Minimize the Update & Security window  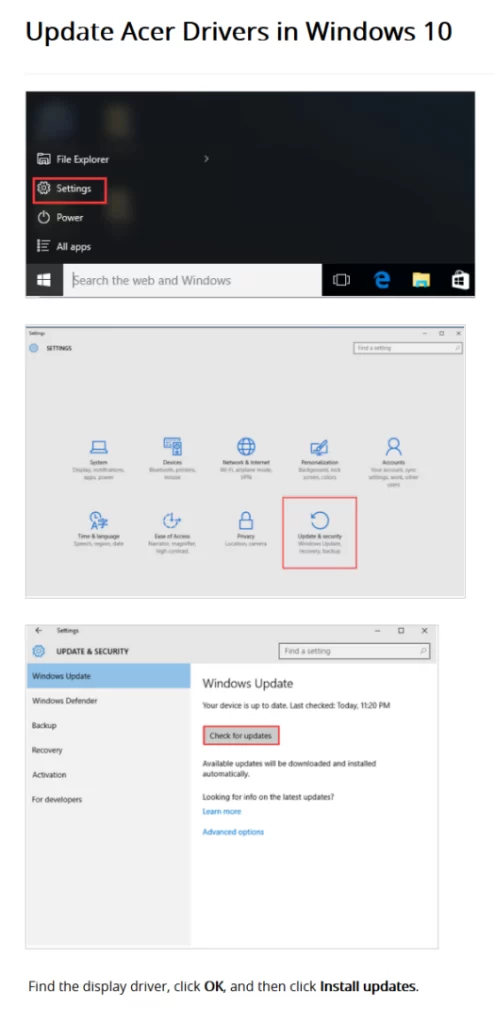click(377, 630)
